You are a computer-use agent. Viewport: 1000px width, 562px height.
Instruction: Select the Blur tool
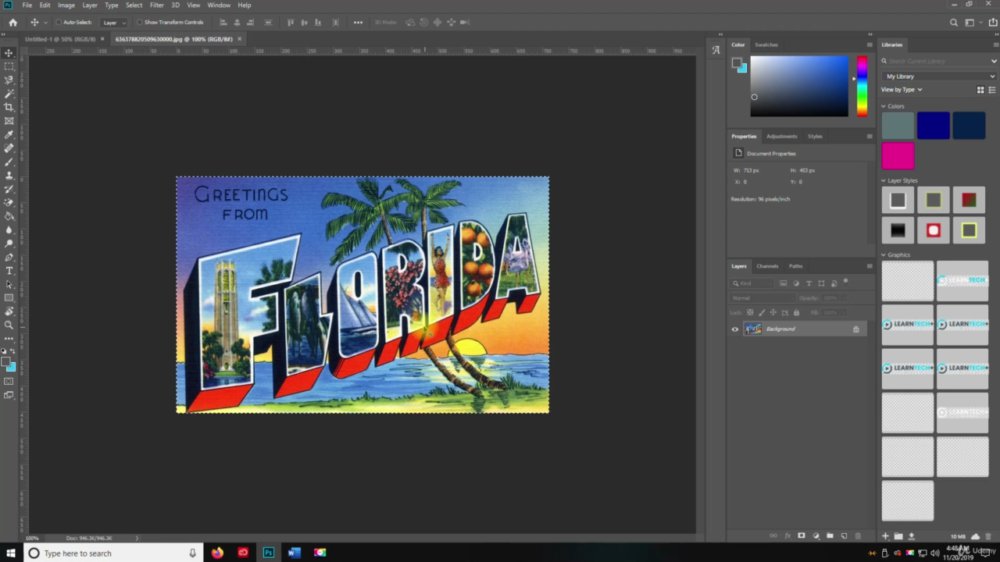click(9, 230)
